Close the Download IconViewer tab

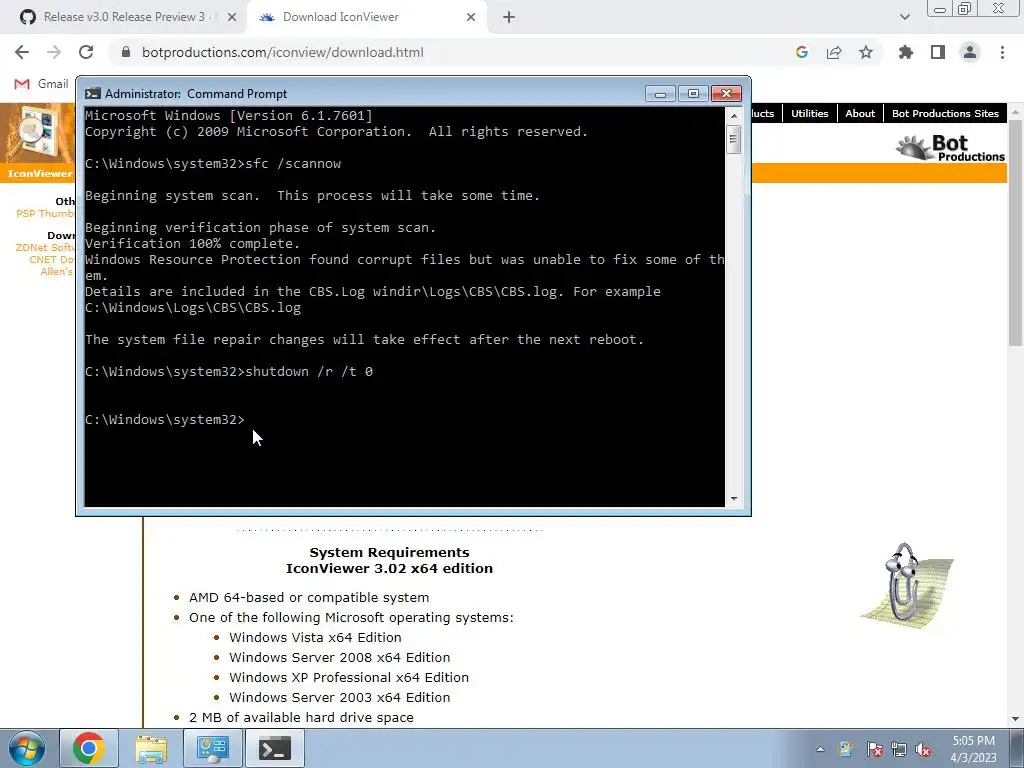(471, 18)
